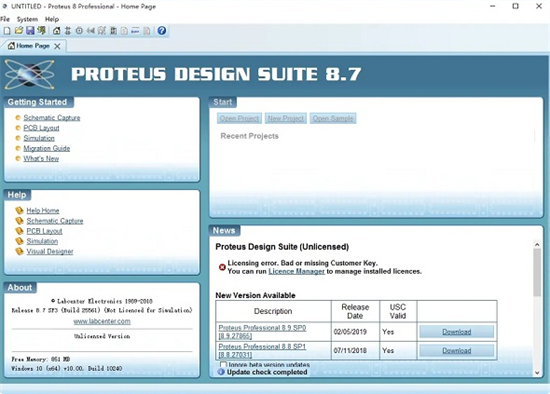
Task: Minimize the Proteus window
Action: (x=492, y=6)
